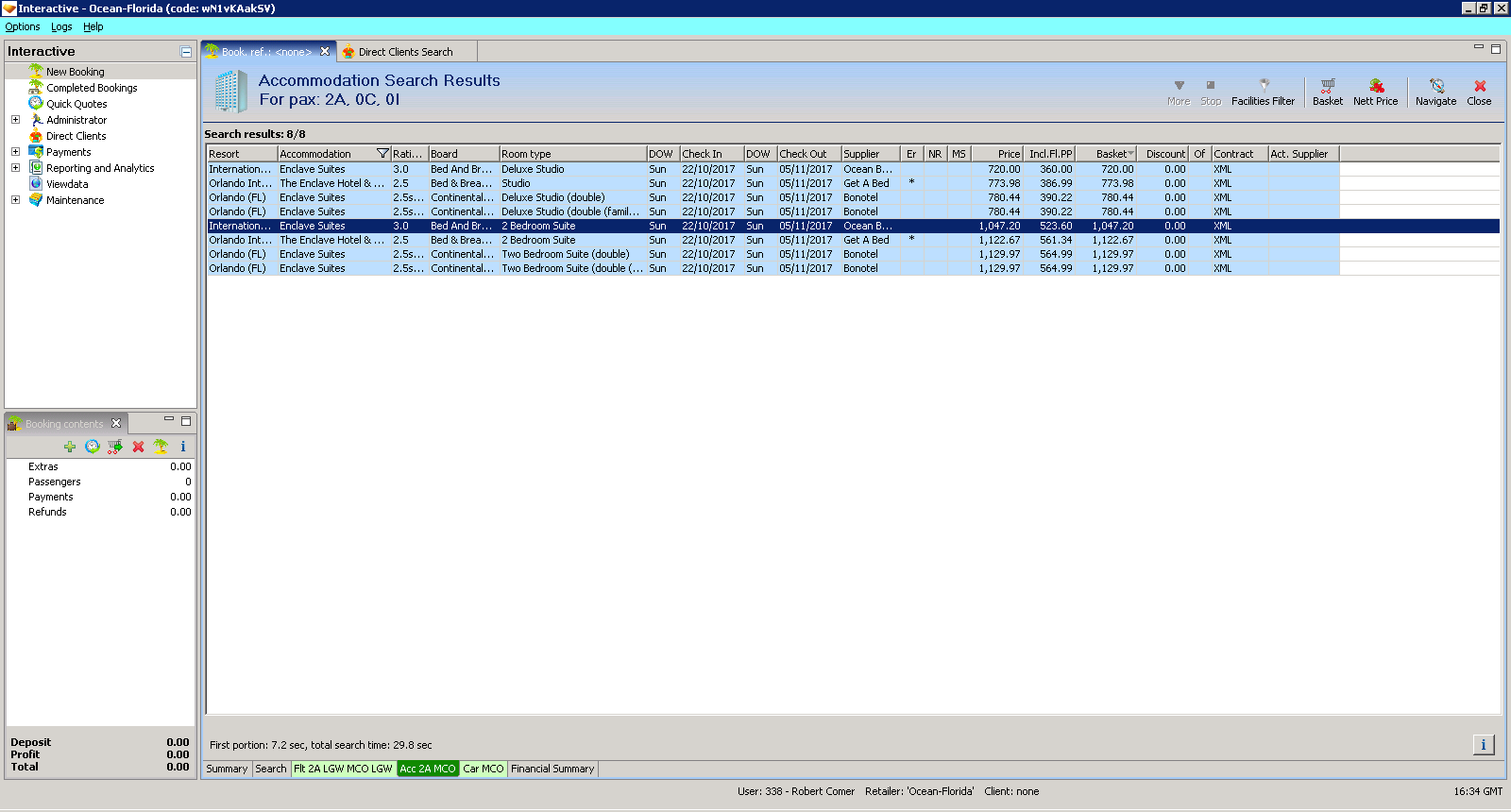Collapse the Interactive panel with minus button
Screen dimensions: 1511x812
(186, 52)
